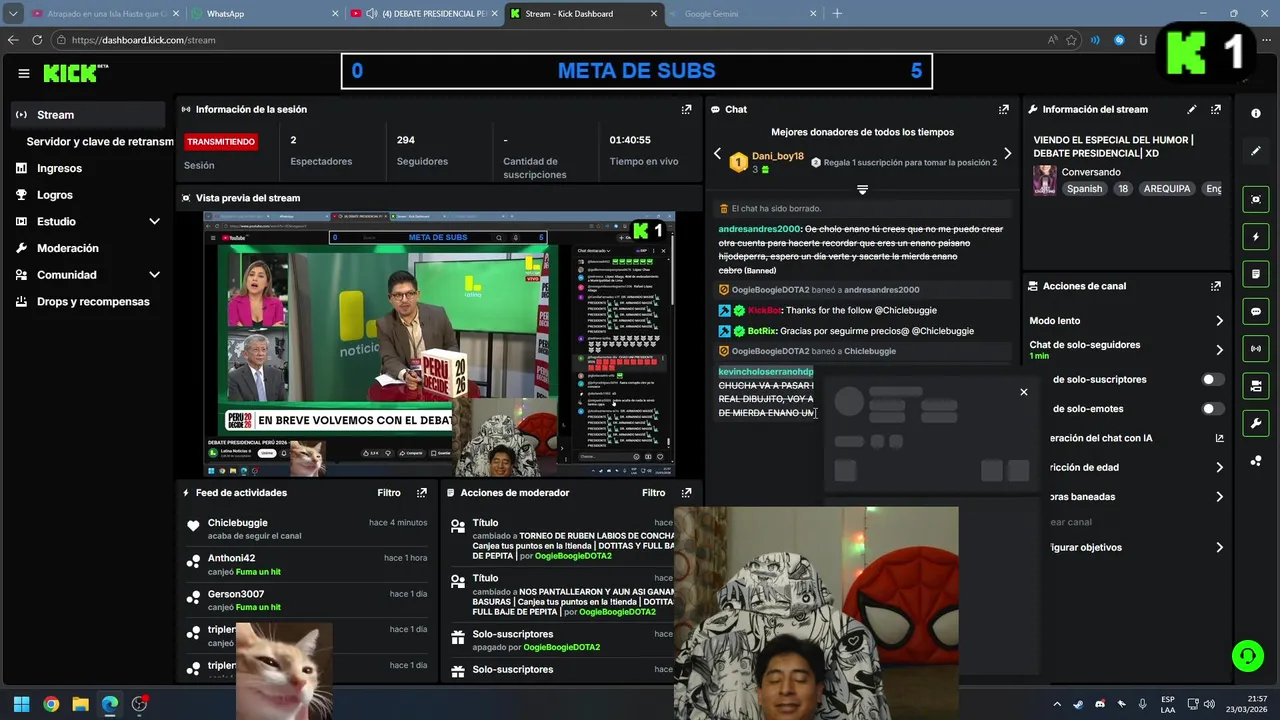Expand the Estudio sidebar section

coord(154,222)
